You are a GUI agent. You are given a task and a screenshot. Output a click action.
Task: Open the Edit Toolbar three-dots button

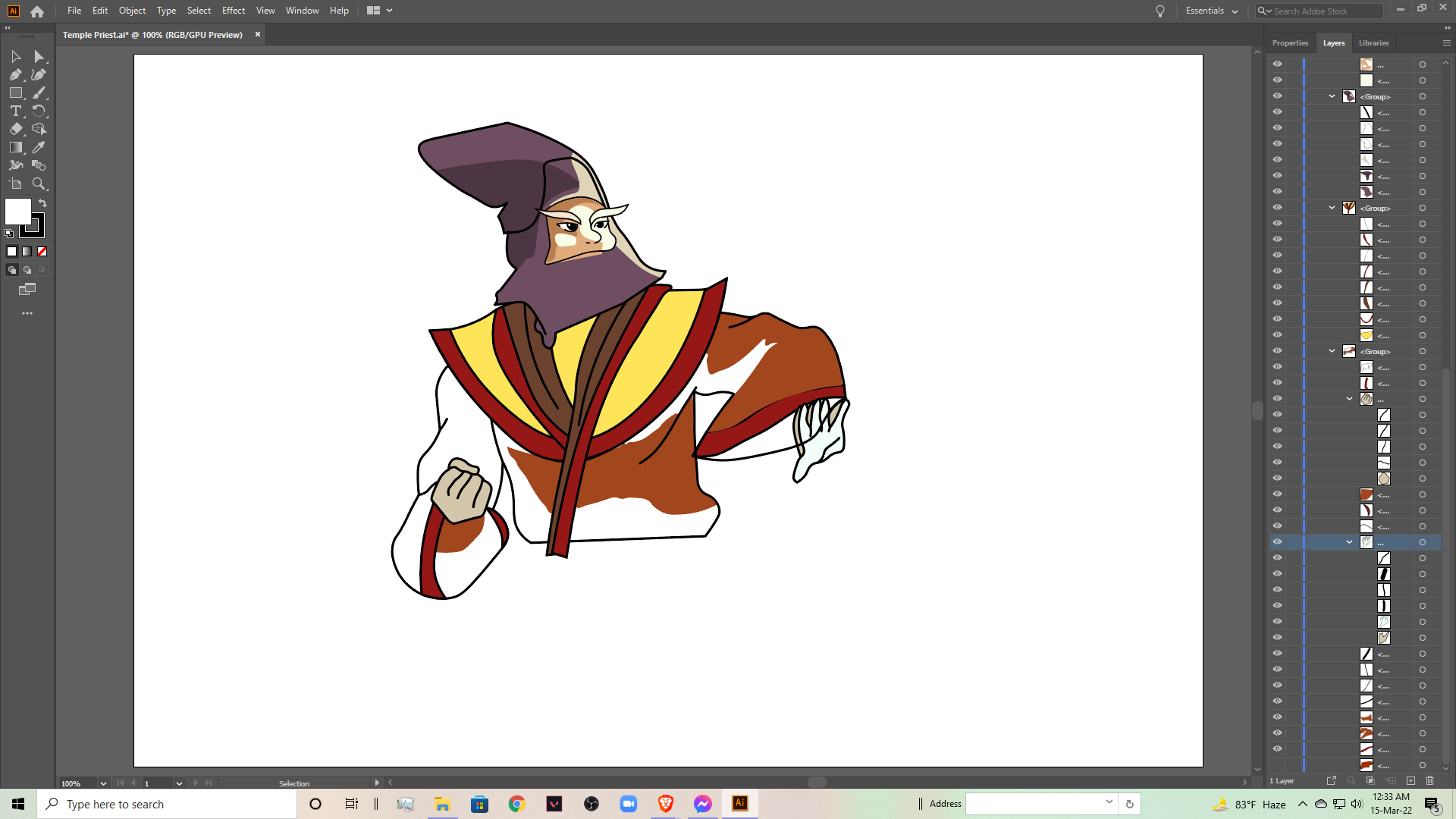(27, 313)
